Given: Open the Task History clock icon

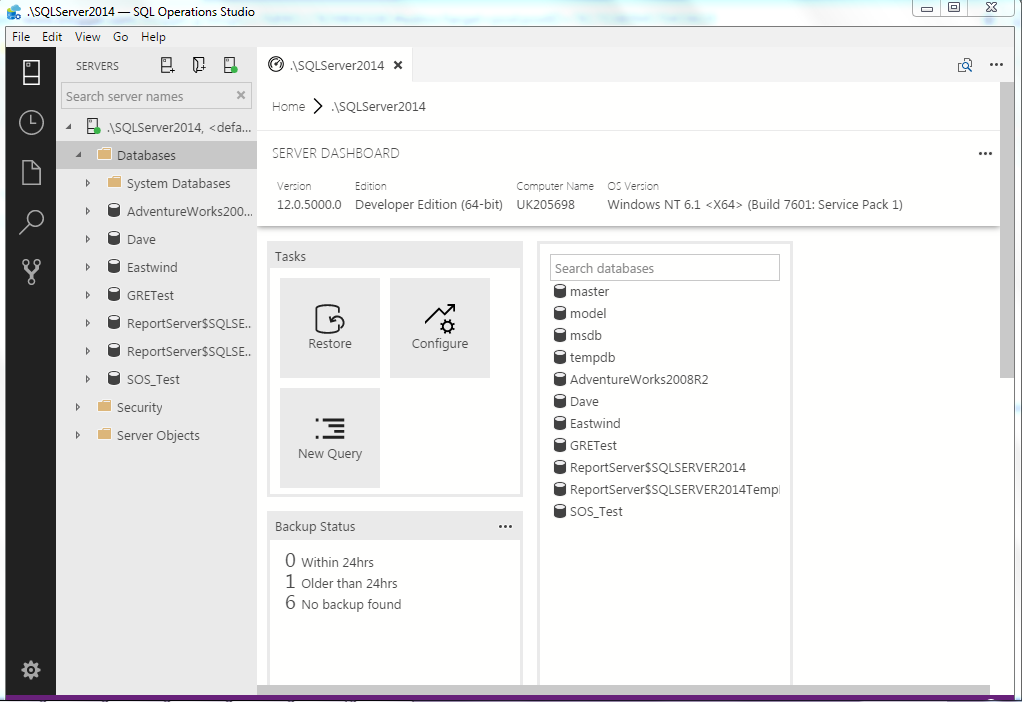Looking at the screenshot, I should [x=31, y=123].
